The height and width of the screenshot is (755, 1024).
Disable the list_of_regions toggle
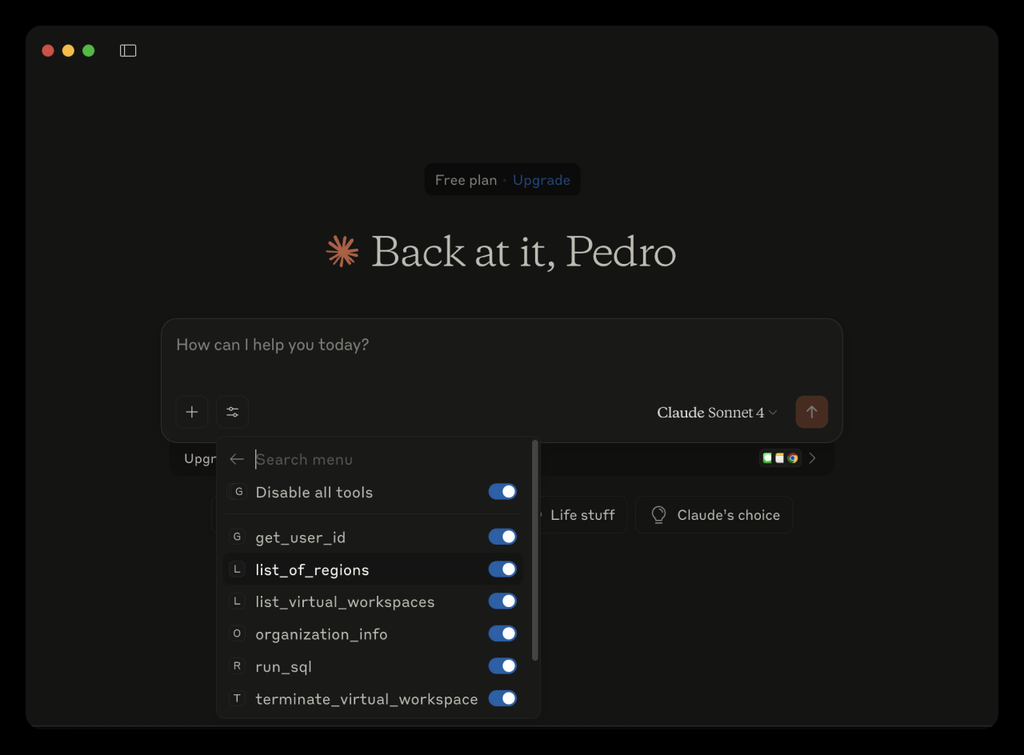[502, 570]
